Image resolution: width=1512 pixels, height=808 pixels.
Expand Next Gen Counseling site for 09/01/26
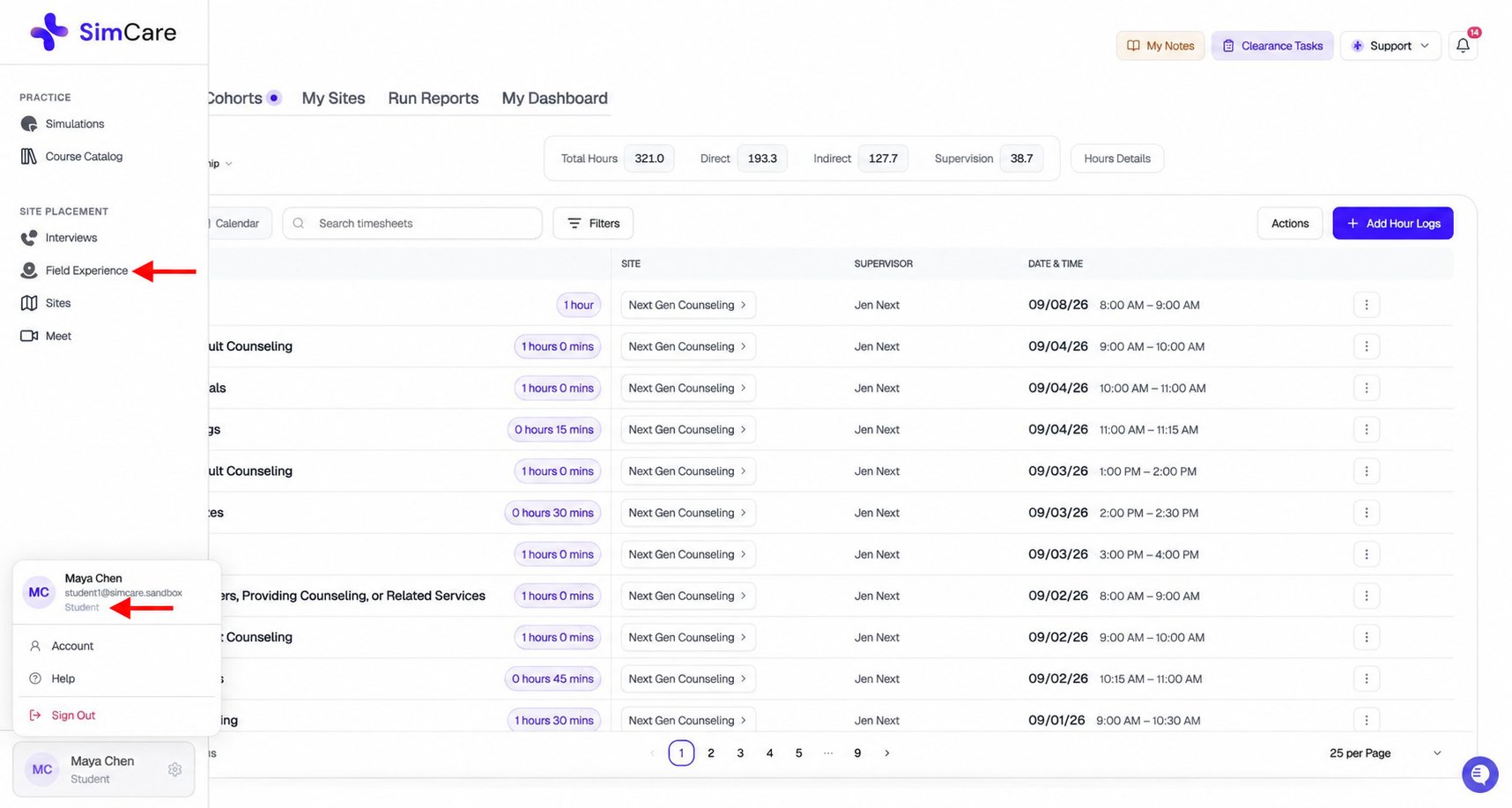pos(688,720)
